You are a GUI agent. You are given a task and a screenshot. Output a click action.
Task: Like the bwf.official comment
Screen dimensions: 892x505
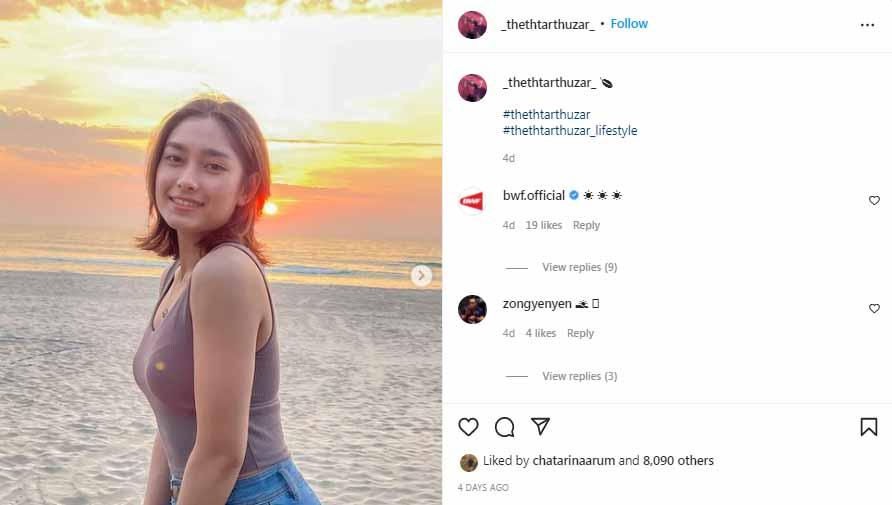click(874, 200)
